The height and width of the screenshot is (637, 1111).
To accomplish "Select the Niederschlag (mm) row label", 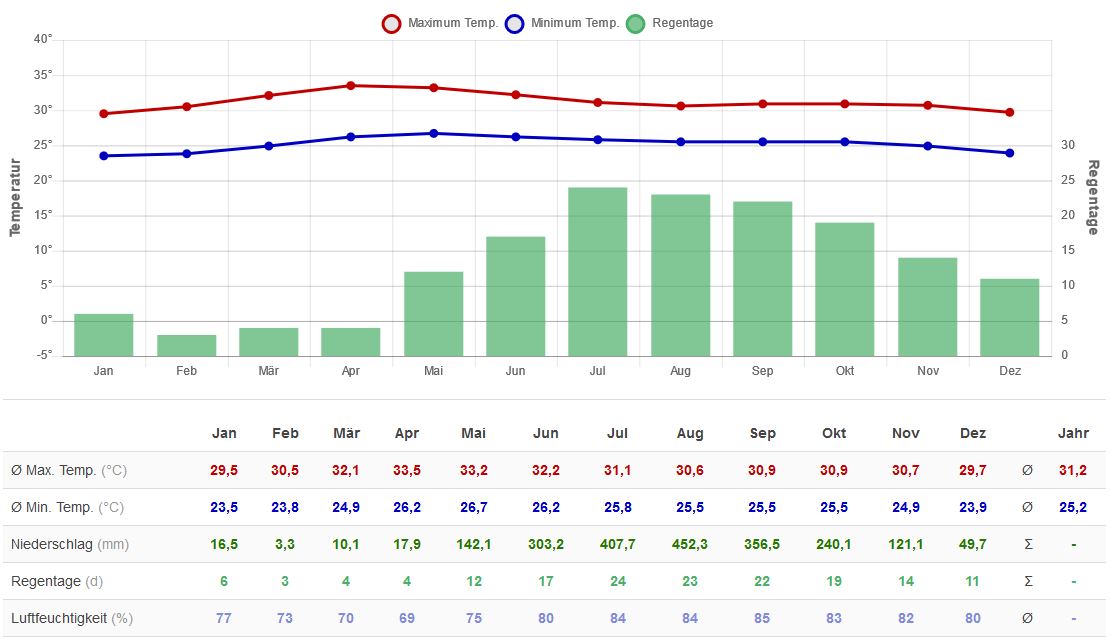I will [69, 544].
